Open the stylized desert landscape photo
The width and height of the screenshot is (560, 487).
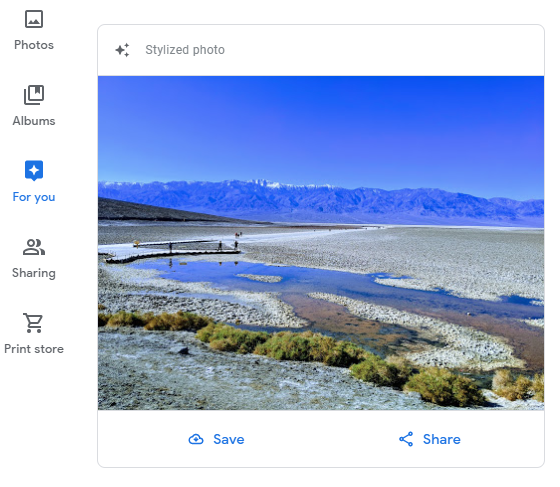(321, 243)
